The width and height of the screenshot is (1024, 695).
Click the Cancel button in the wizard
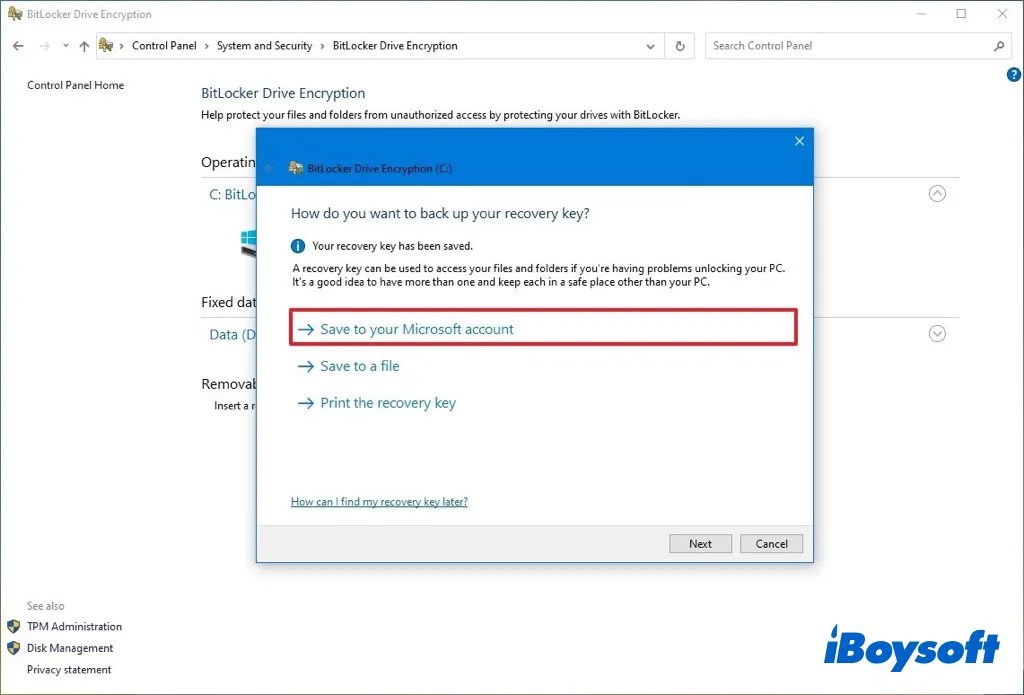[x=771, y=543]
